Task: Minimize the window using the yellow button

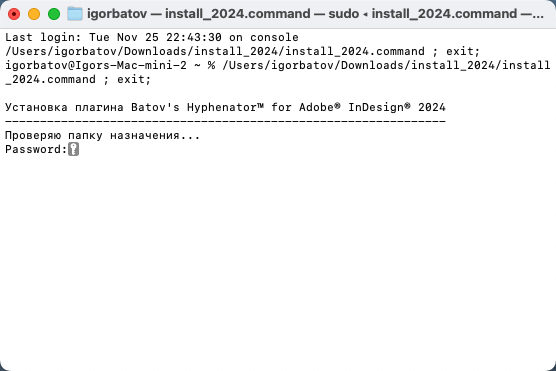Action: [x=34, y=14]
